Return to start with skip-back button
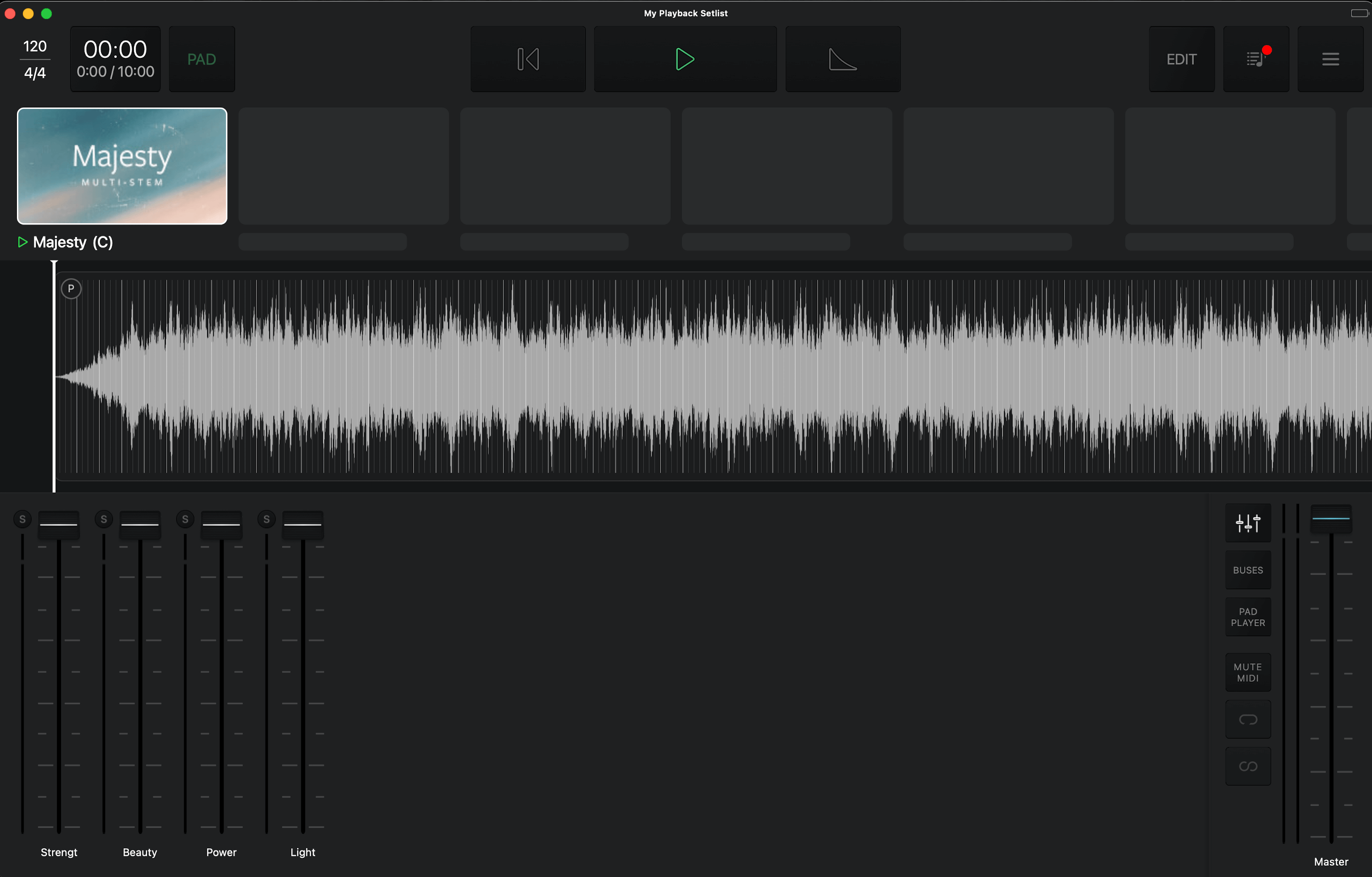The height and width of the screenshot is (877, 1372). coord(527,59)
